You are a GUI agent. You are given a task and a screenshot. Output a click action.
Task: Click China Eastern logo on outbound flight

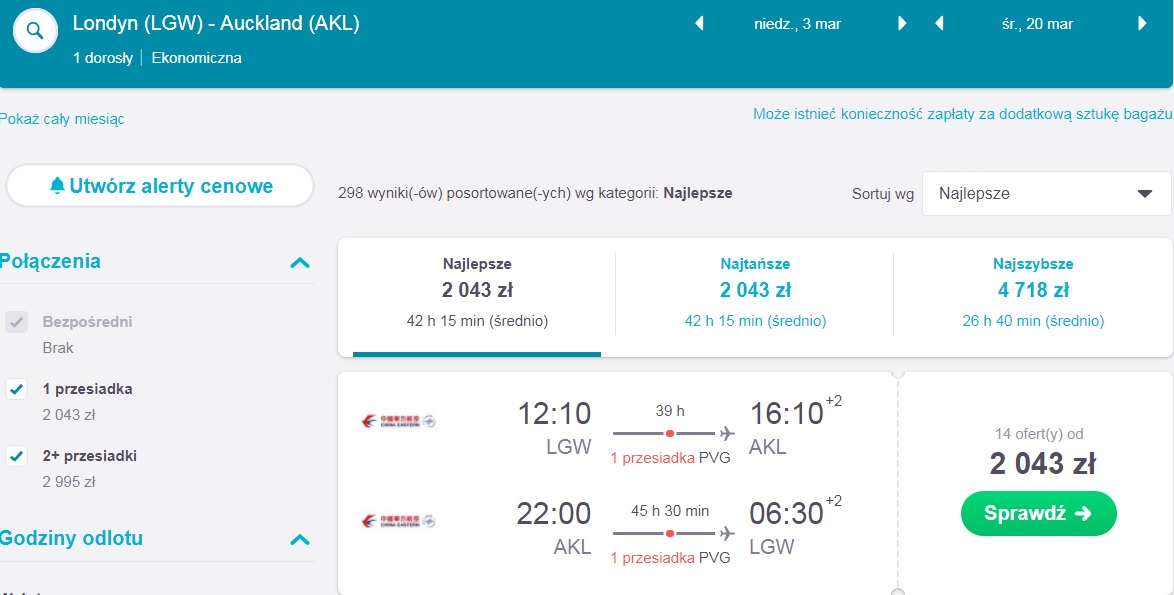pyautogui.click(x=398, y=421)
